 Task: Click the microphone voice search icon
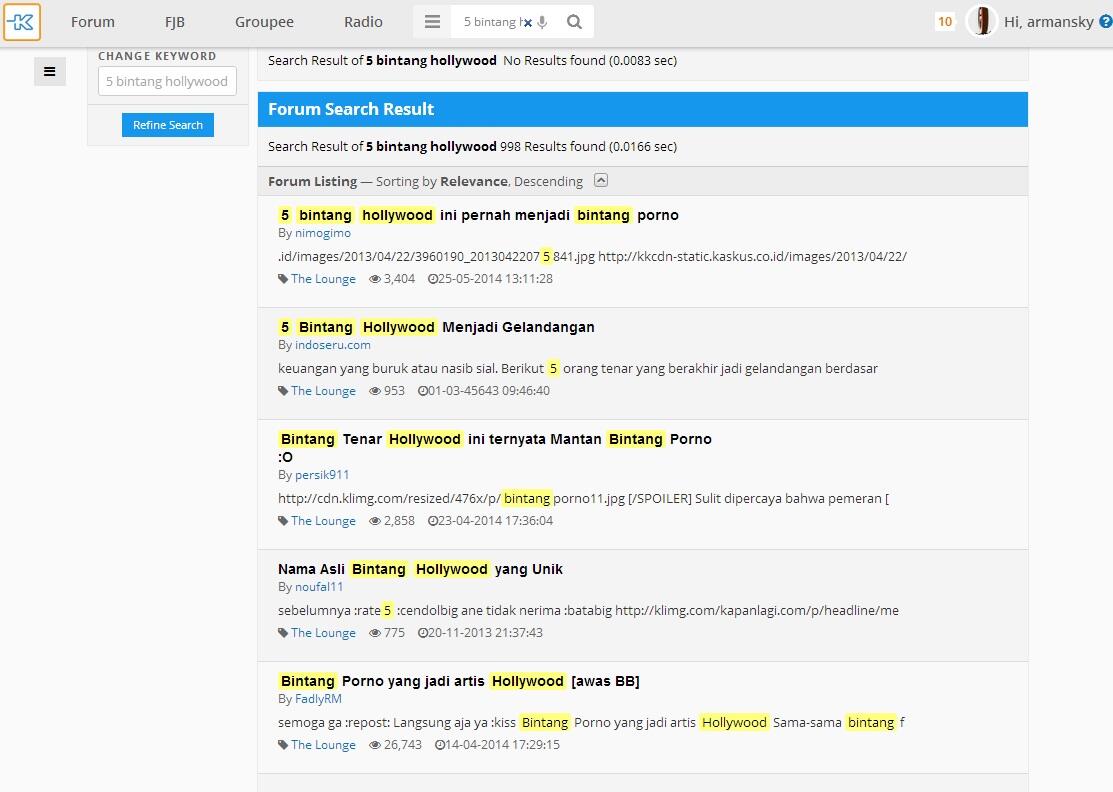coord(542,23)
